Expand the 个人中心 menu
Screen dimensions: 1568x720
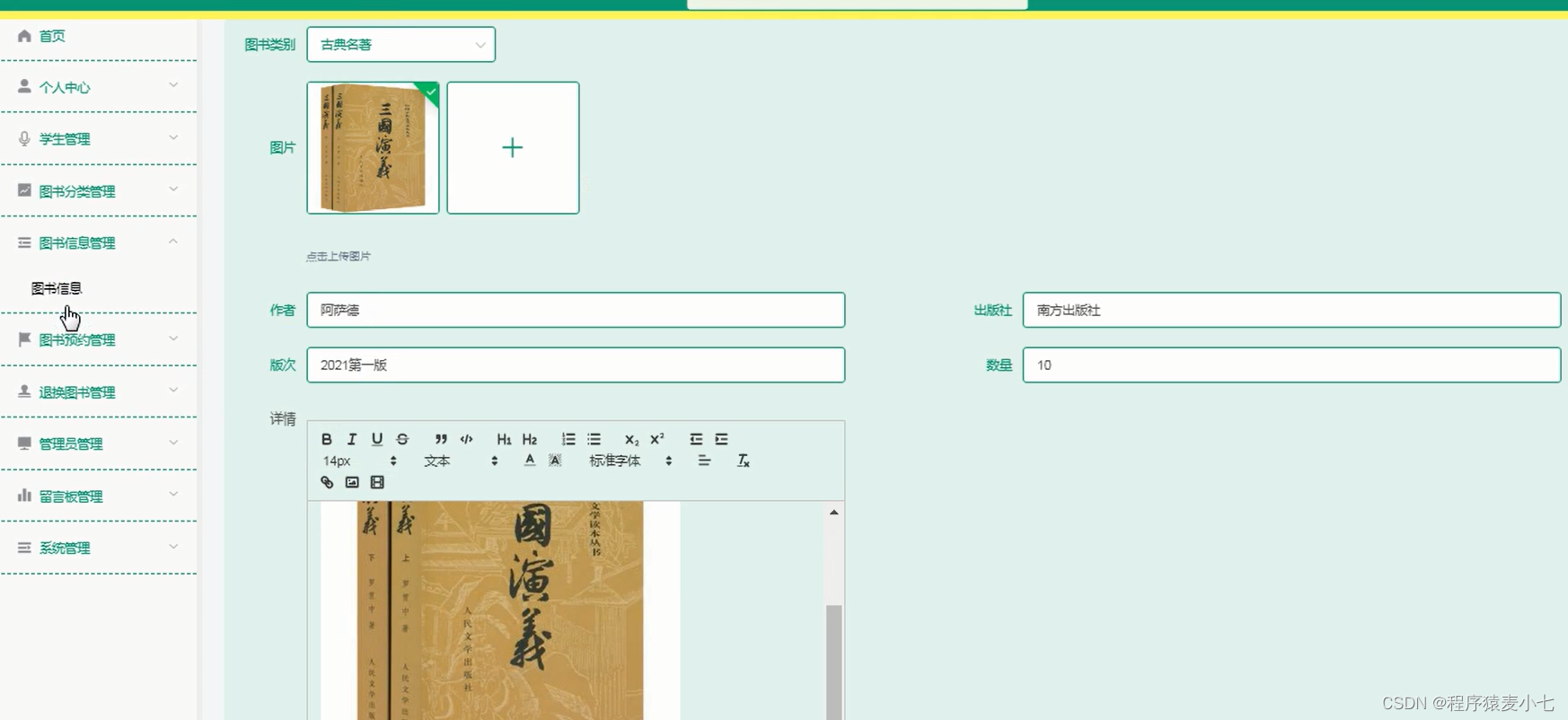[99, 86]
